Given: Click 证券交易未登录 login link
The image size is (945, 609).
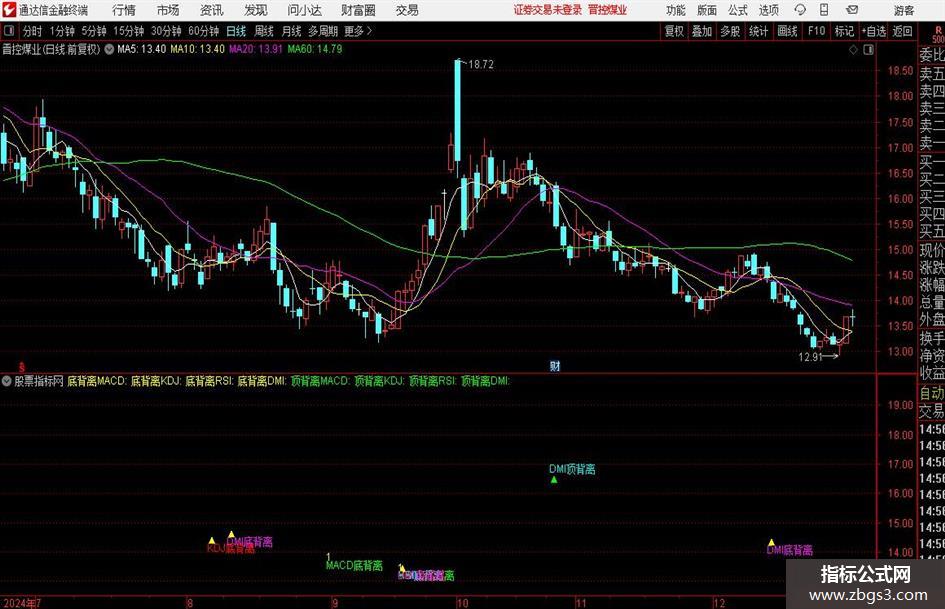Looking at the screenshot, I should pyautogui.click(x=548, y=10).
